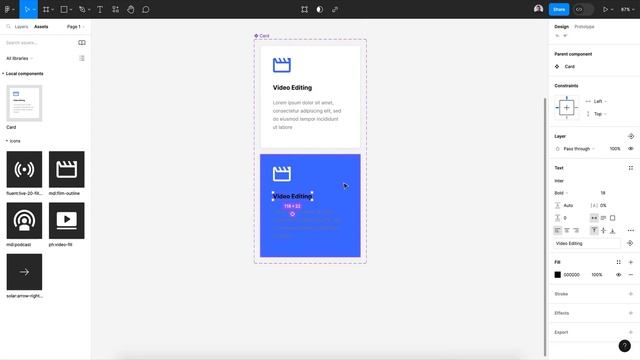Remove the 000000 fill with minus
The height and width of the screenshot is (360, 640).
tap(631, 275)
